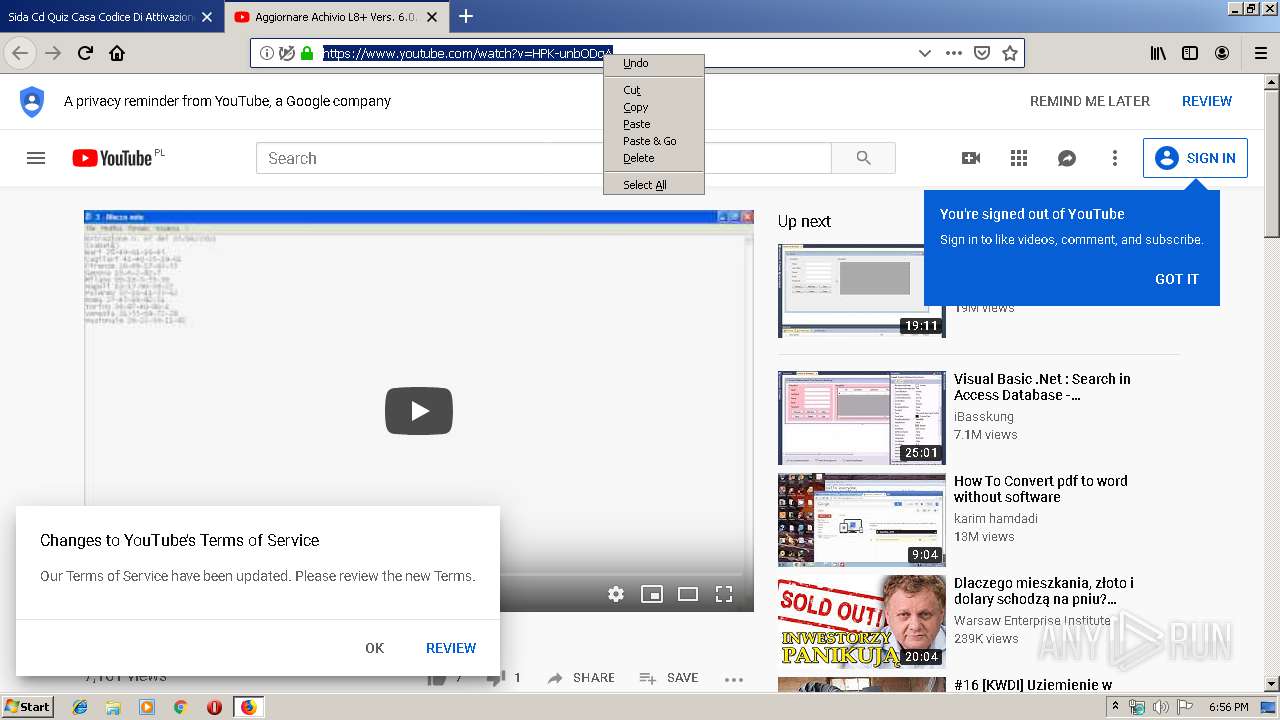The image size is (1280, 720).
Task: Open YouTube settings three-dot menu
Action: (1115, 158)
